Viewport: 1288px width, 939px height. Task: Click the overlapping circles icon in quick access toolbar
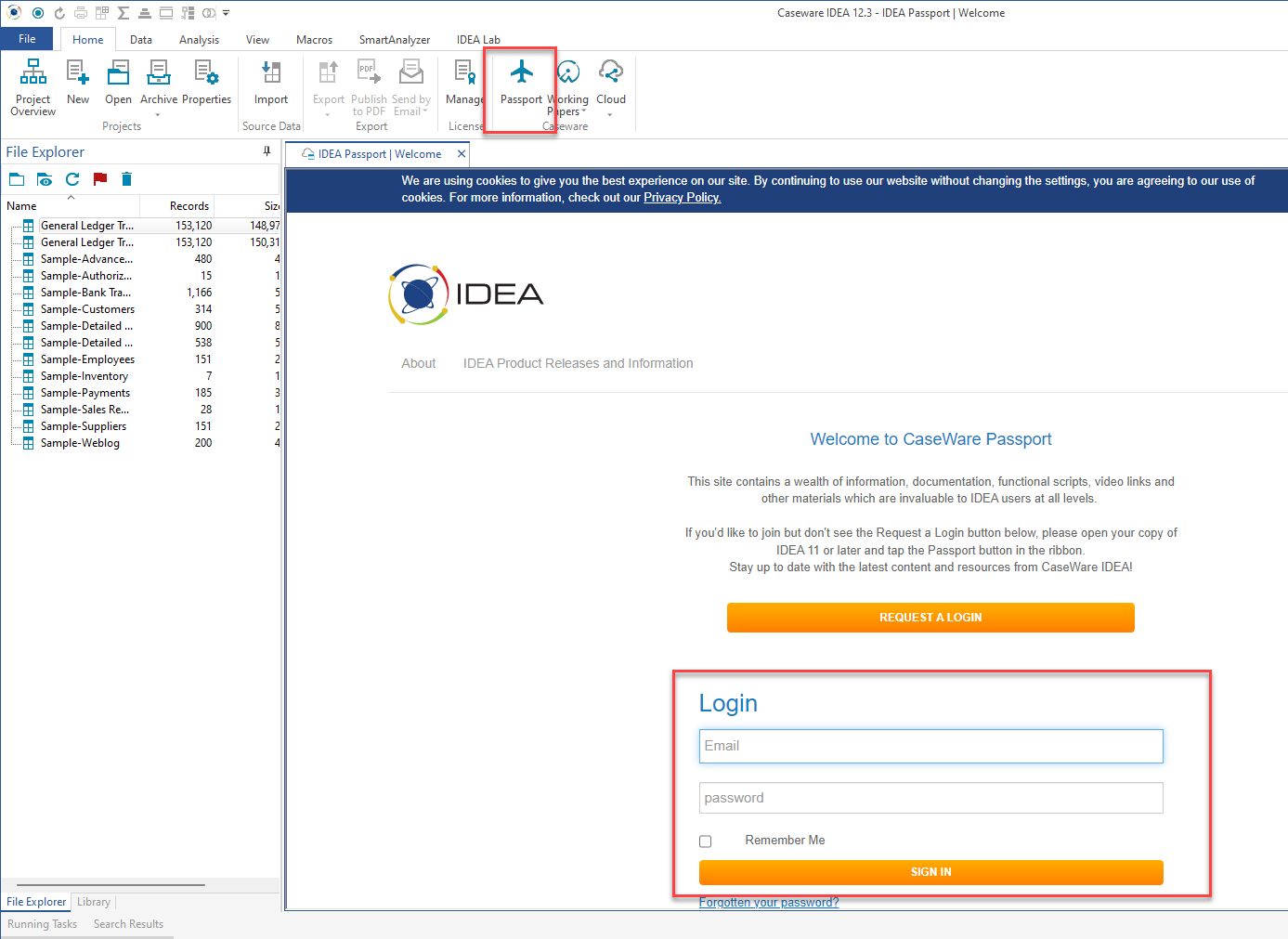pyautogui.click(x=208, y=13)
